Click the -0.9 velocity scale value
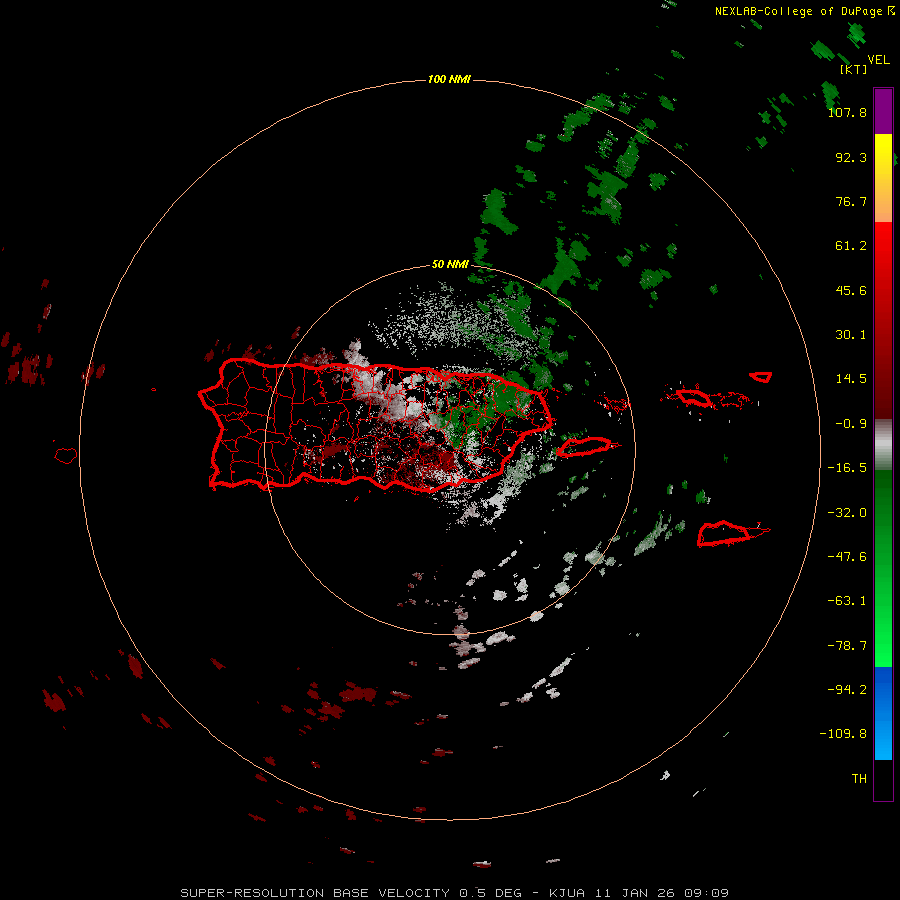 (851, 424)
